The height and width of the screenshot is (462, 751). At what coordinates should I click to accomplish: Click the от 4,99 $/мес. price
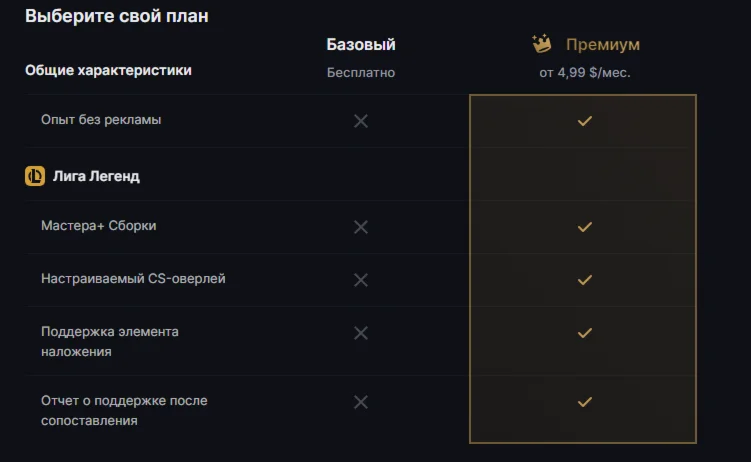point(585,72)
